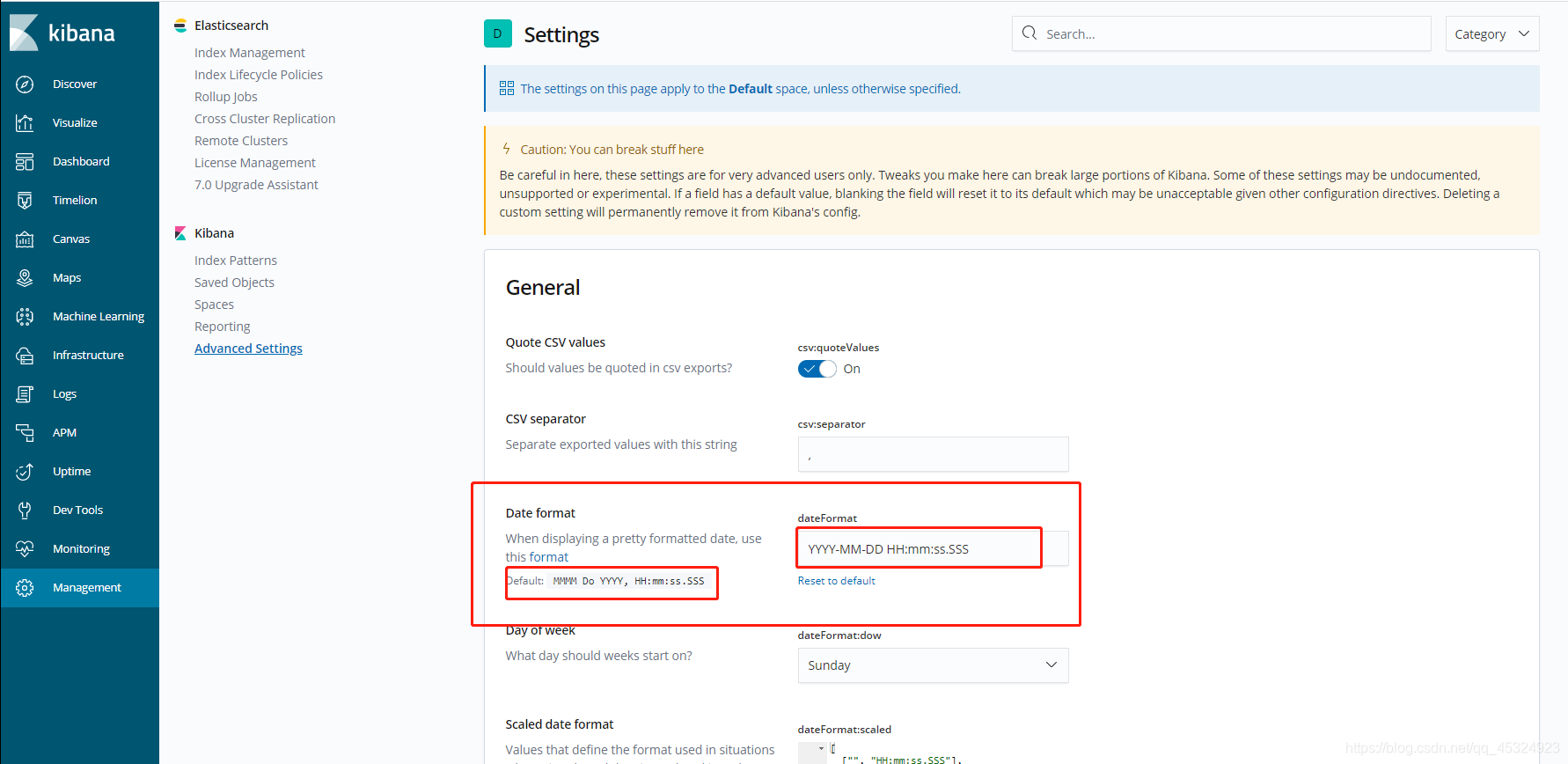Viewport: 1568px width, 764px height.
Task: Open Spaces link
Action: click(214, 305)
